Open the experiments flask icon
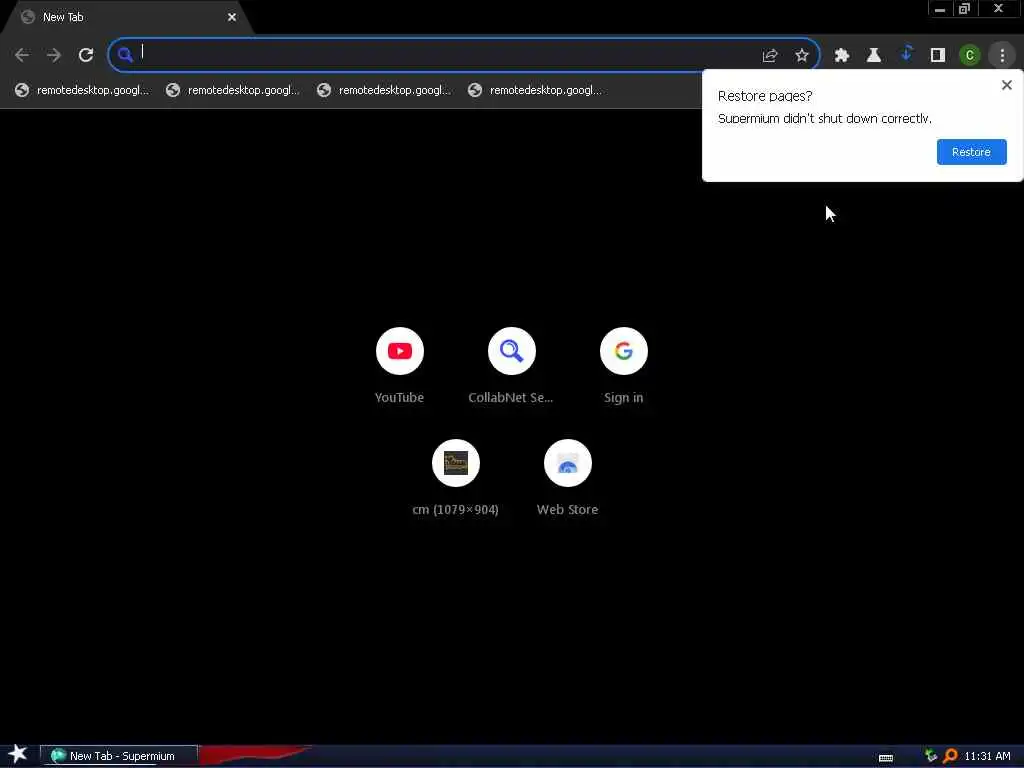 click(x=874, y=56)
